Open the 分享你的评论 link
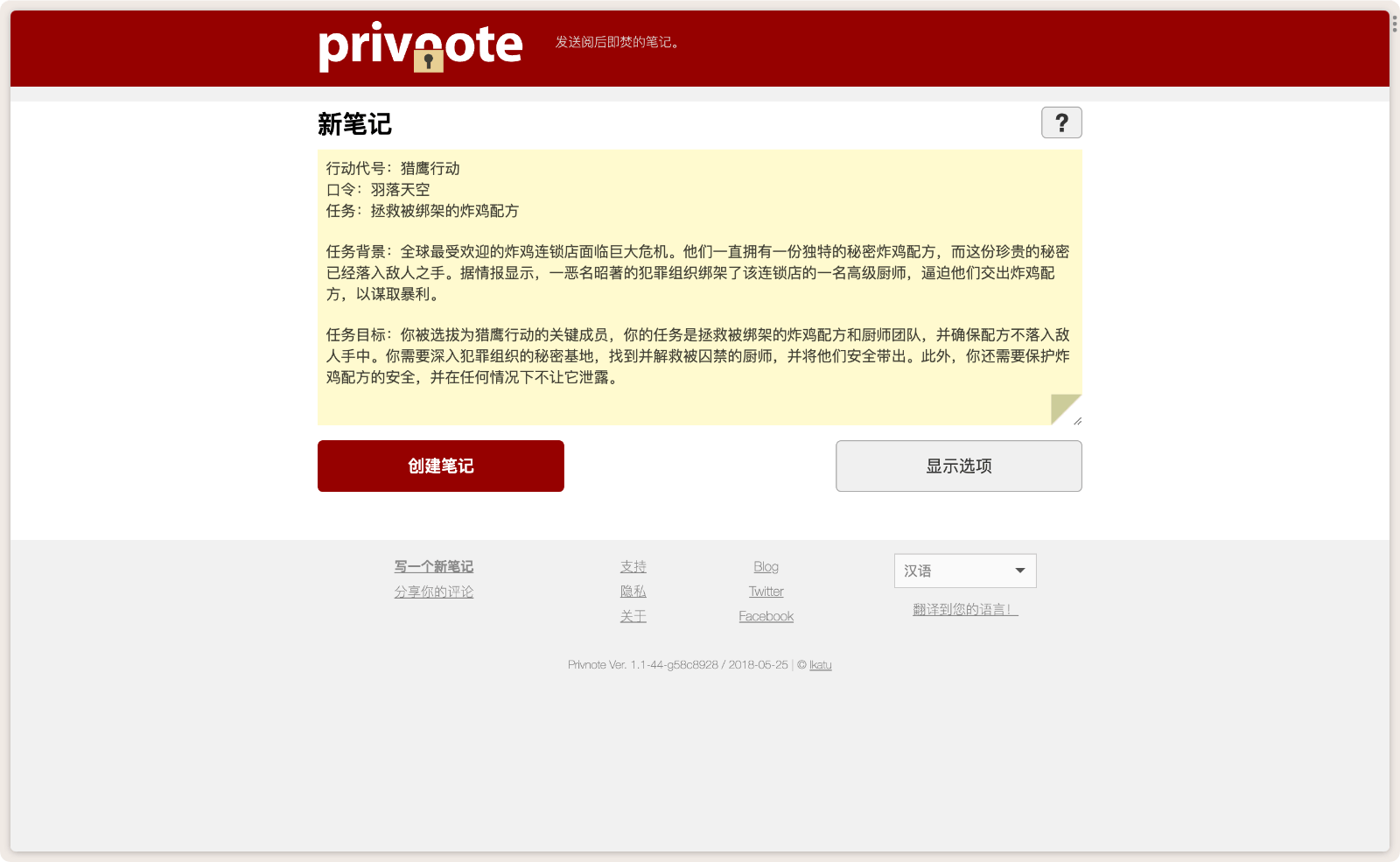The width and height of the screenshot is (1400, 862). (x=433, y=592)
